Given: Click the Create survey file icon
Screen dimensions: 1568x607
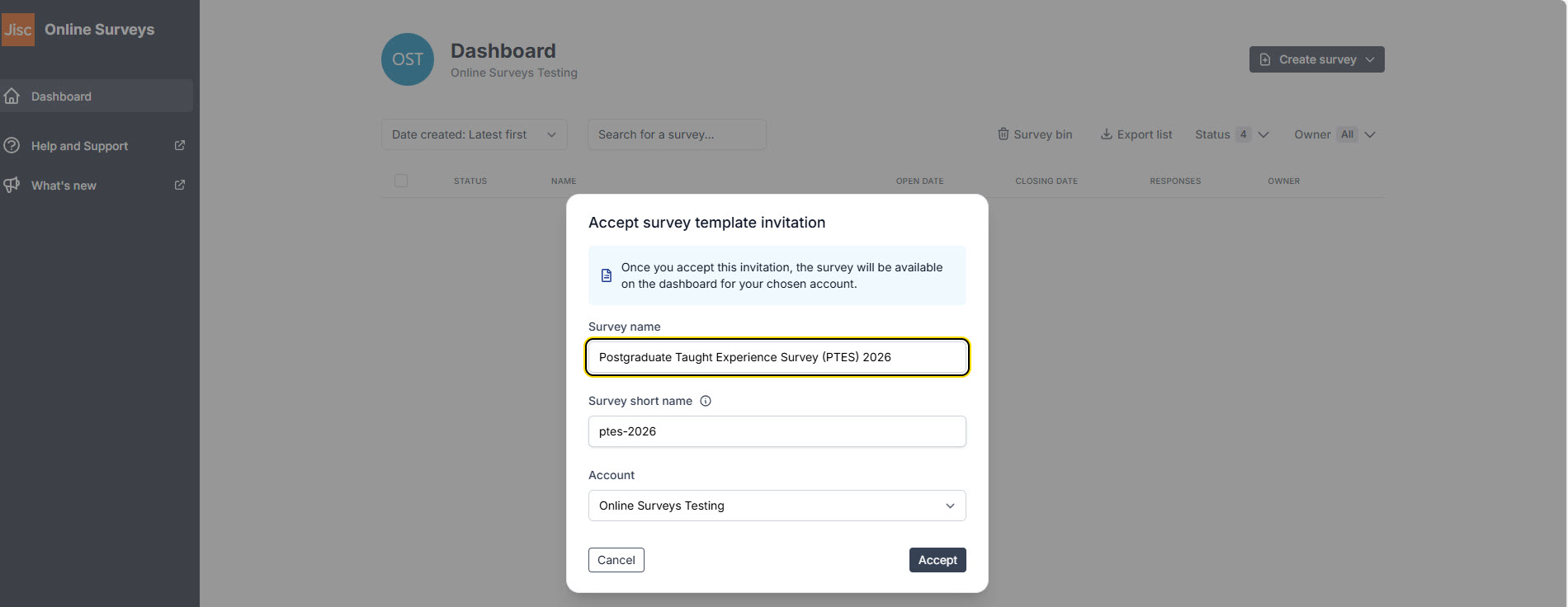Looking at the screenshot, I should pyautogui.click(x=1263, y=59).
